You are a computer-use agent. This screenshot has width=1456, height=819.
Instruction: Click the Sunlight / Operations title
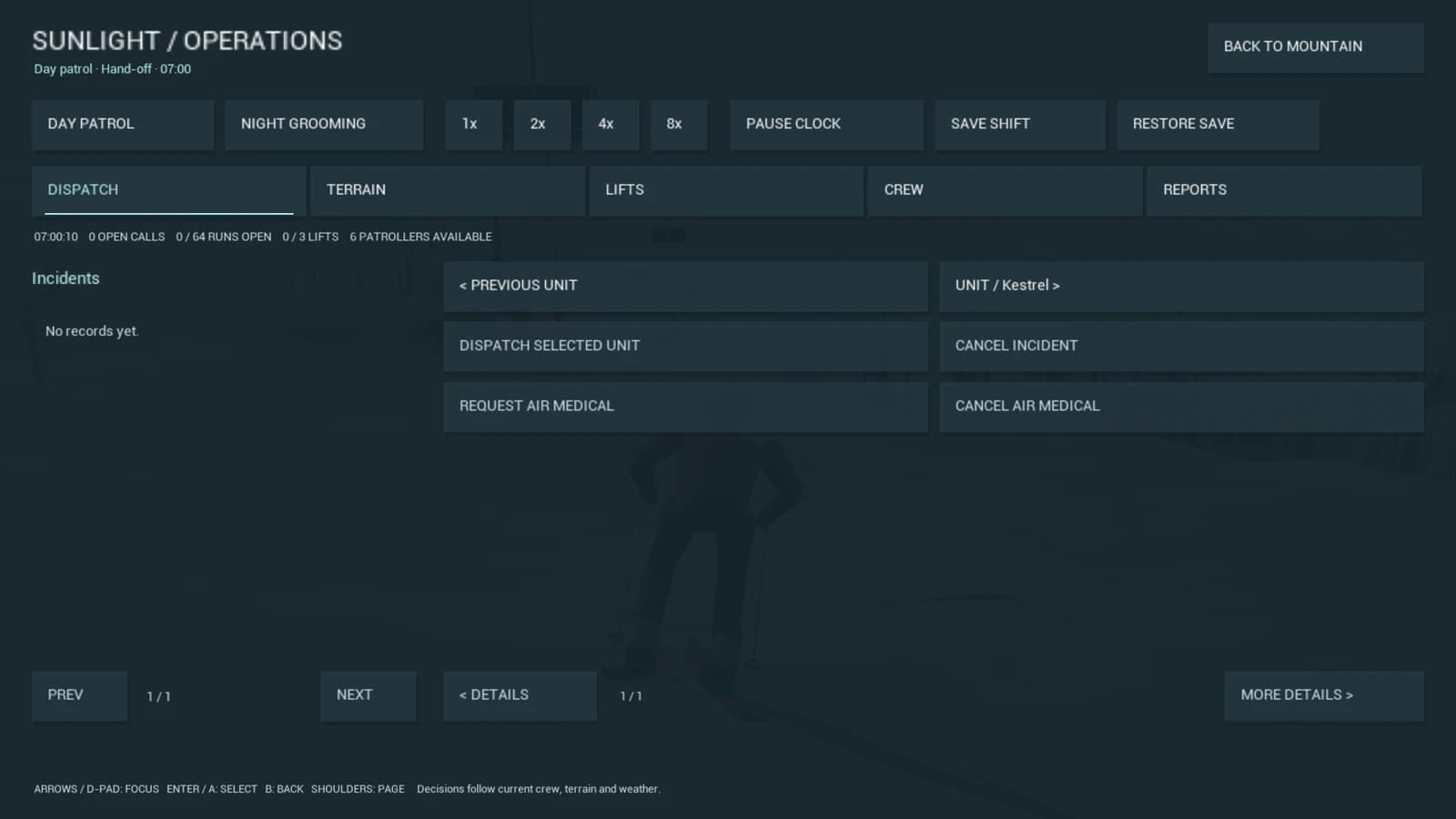coord(187,41)
